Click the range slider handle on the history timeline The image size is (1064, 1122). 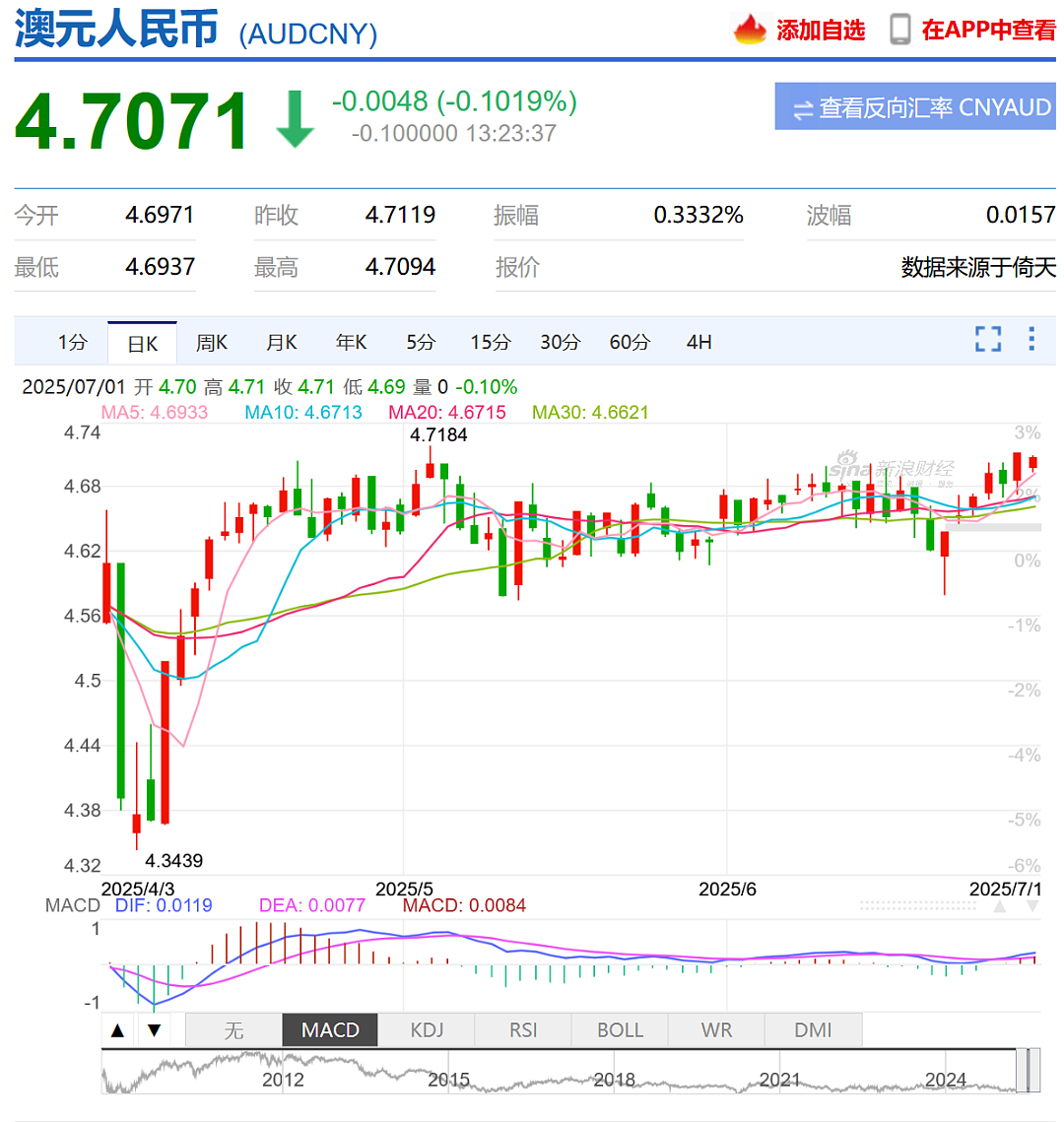[1028, 1071]
